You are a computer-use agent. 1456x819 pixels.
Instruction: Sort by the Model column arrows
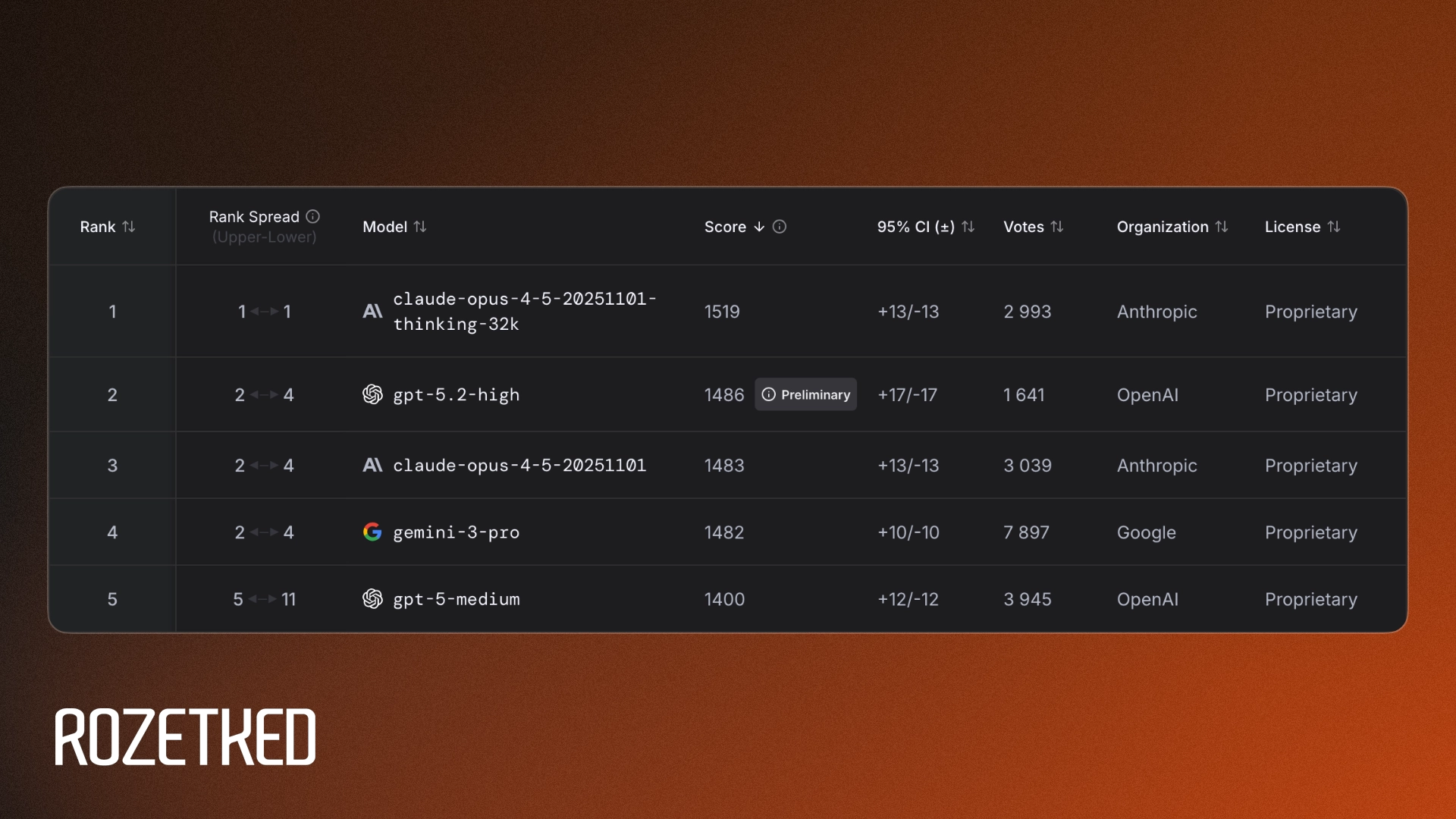tap(420, 227)
